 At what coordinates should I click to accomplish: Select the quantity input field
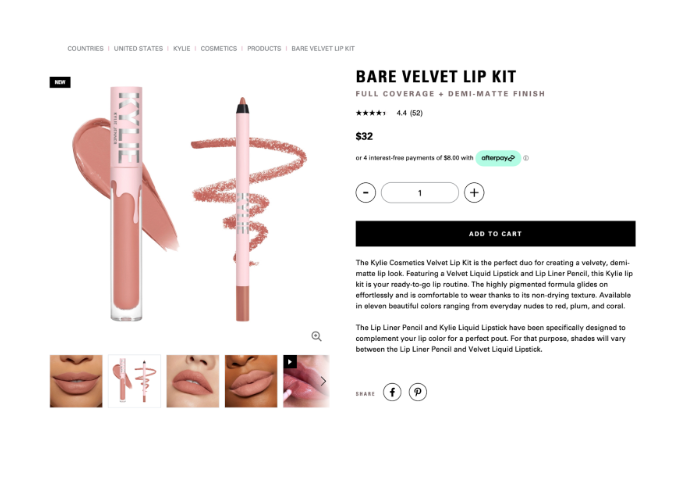(x=420, y=193)
